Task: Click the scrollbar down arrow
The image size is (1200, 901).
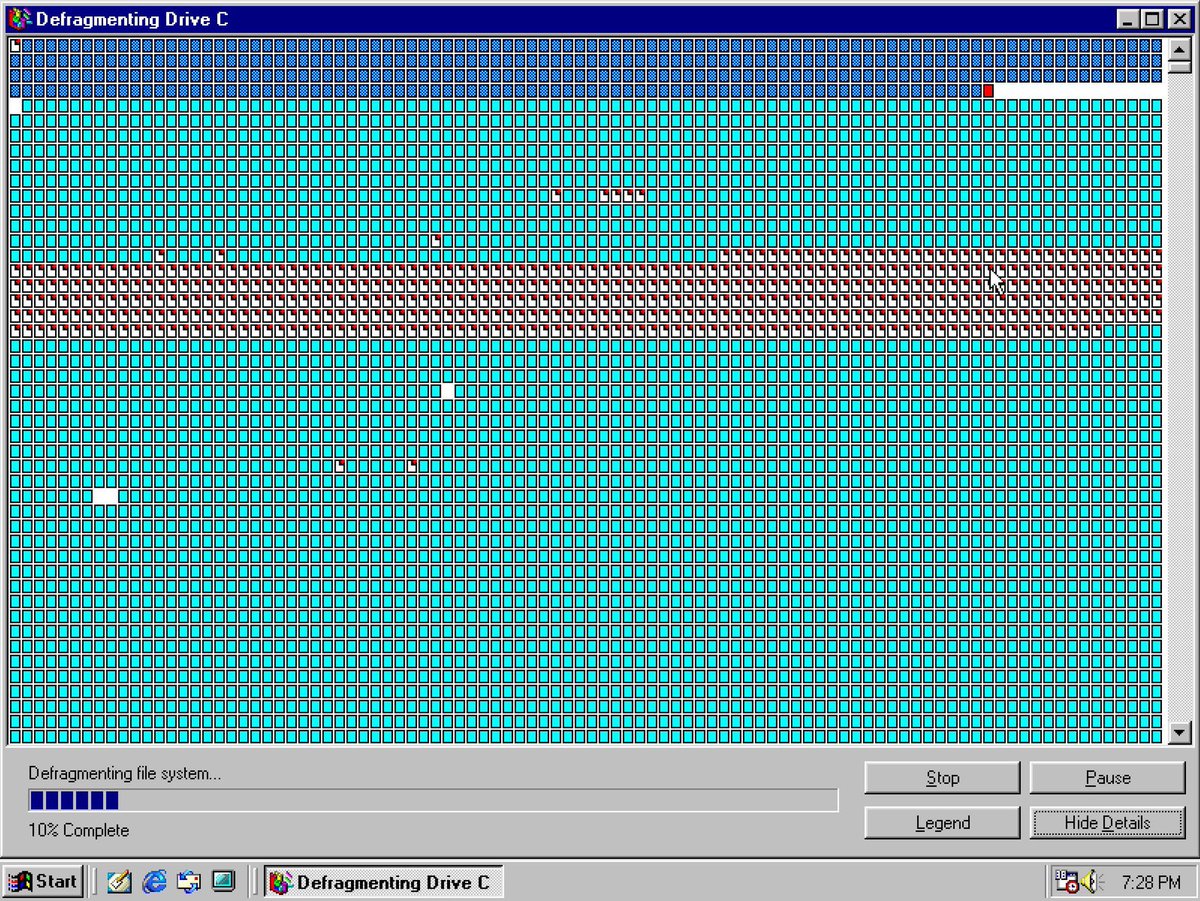Action: (x=1180, y=732)
